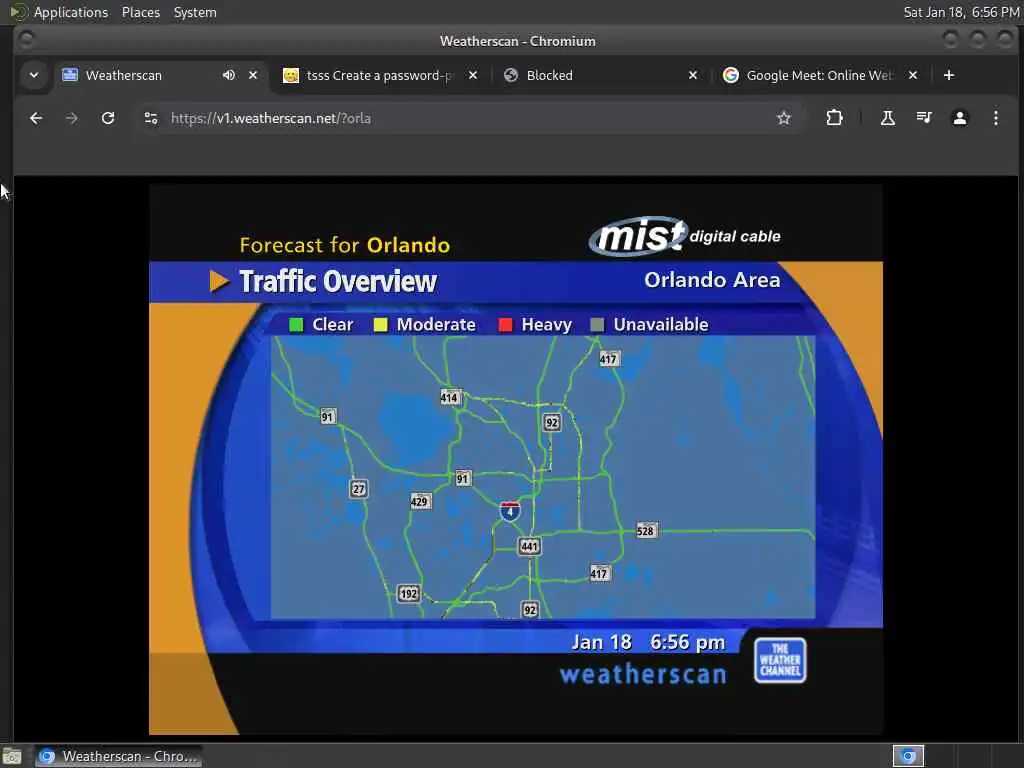Click The Weather Channel logo
Viewport: 1024px width, 768px height.
[780, 660]
